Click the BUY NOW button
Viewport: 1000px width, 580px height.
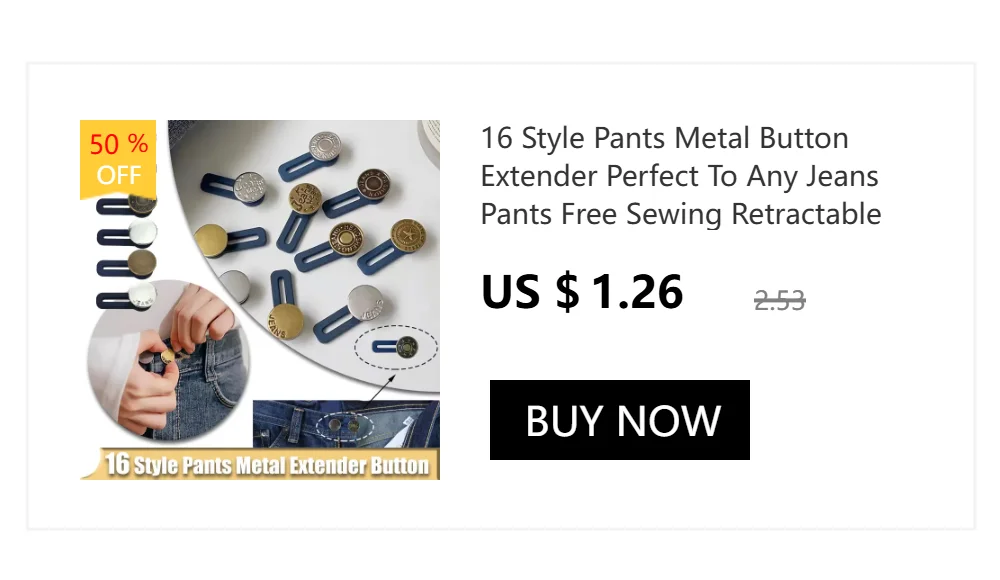(x=619, y=420)
